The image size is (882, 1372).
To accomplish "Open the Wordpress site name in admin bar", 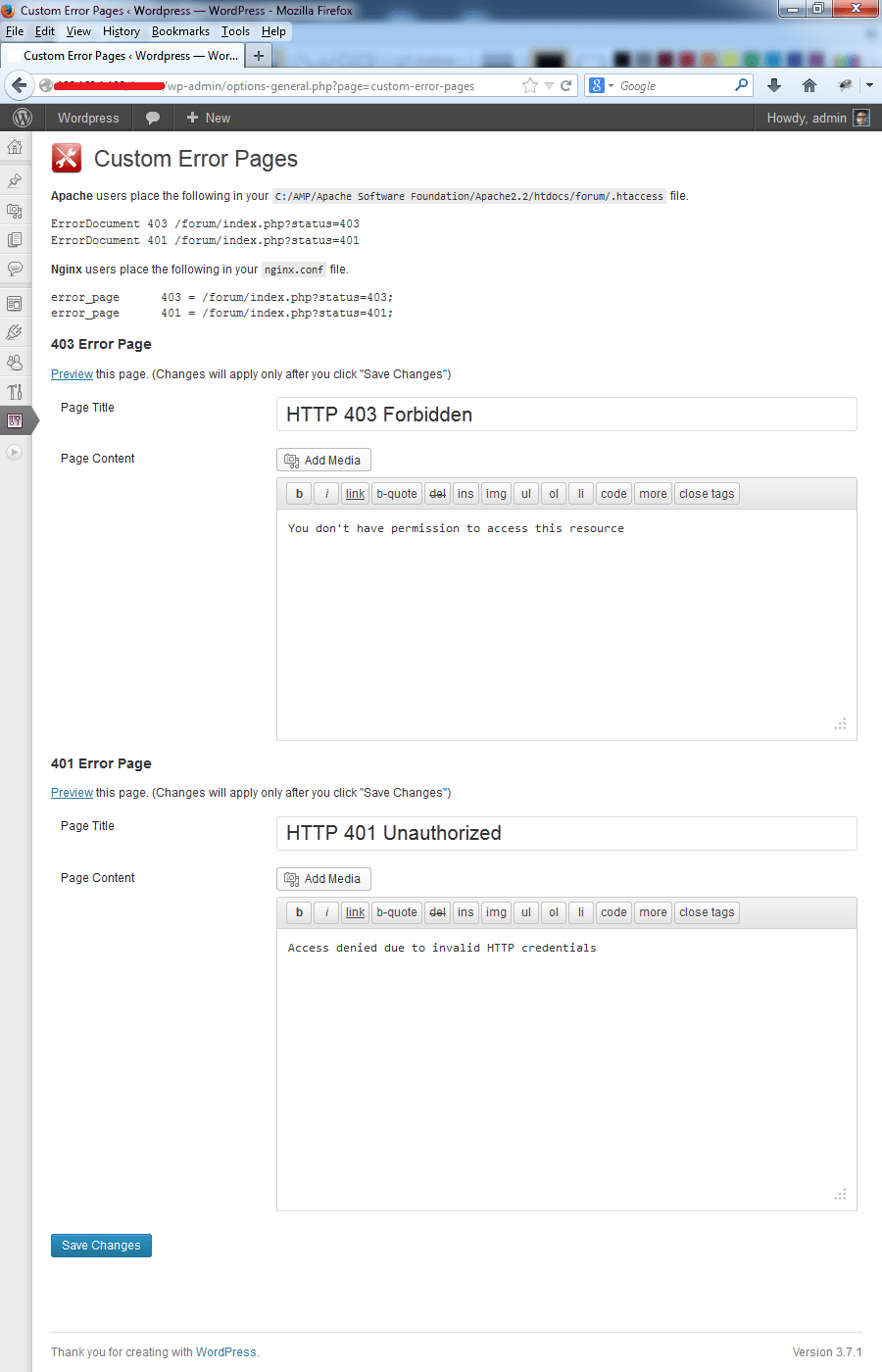I will point(88,118).
